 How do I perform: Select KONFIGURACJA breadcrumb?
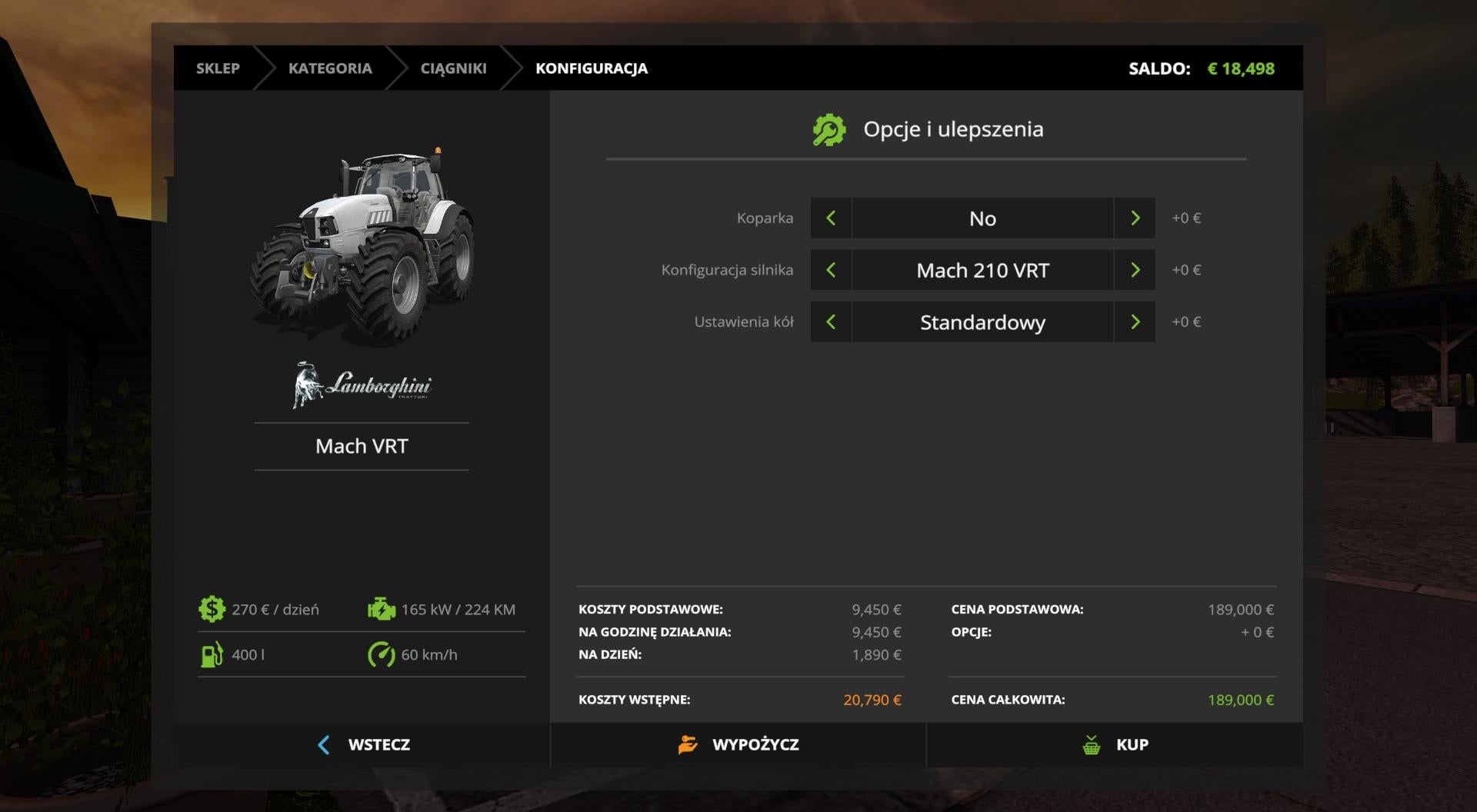(x=592, y=68)
